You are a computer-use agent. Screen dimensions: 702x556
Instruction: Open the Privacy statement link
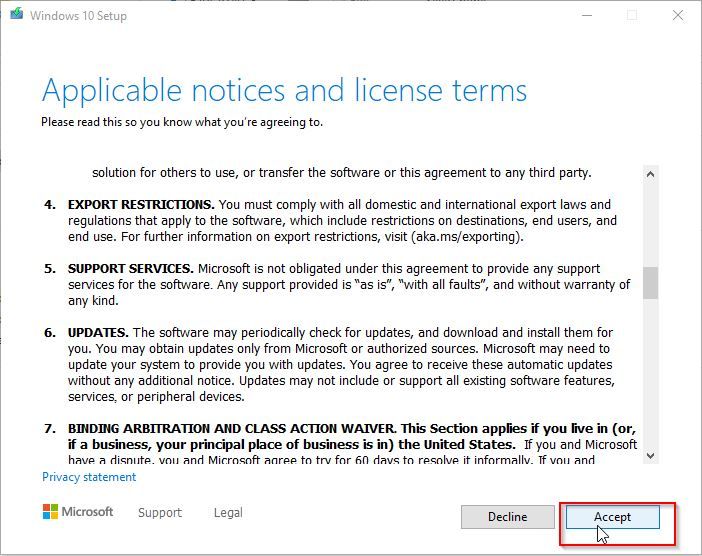point(89,477)
